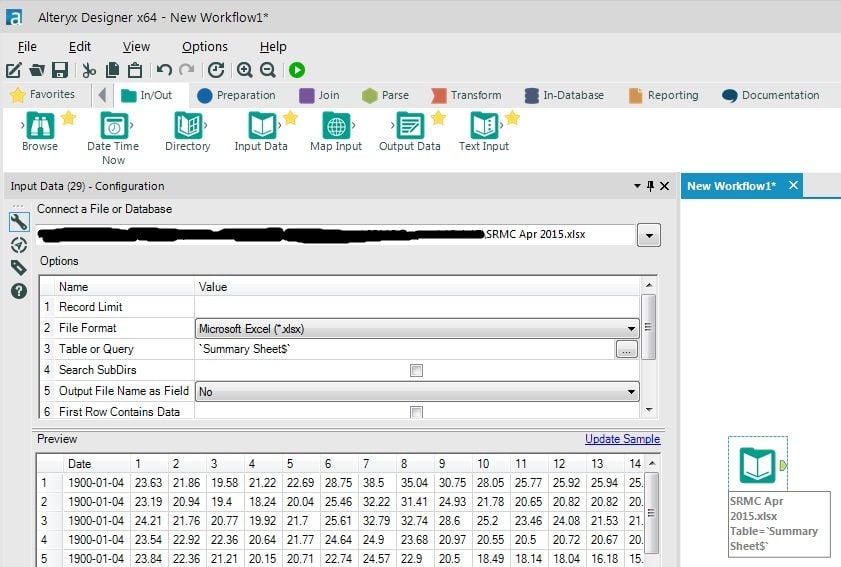
Task: Toggle the star on Input Data tool
Action: pyautogui.click(x=290, y=117)
